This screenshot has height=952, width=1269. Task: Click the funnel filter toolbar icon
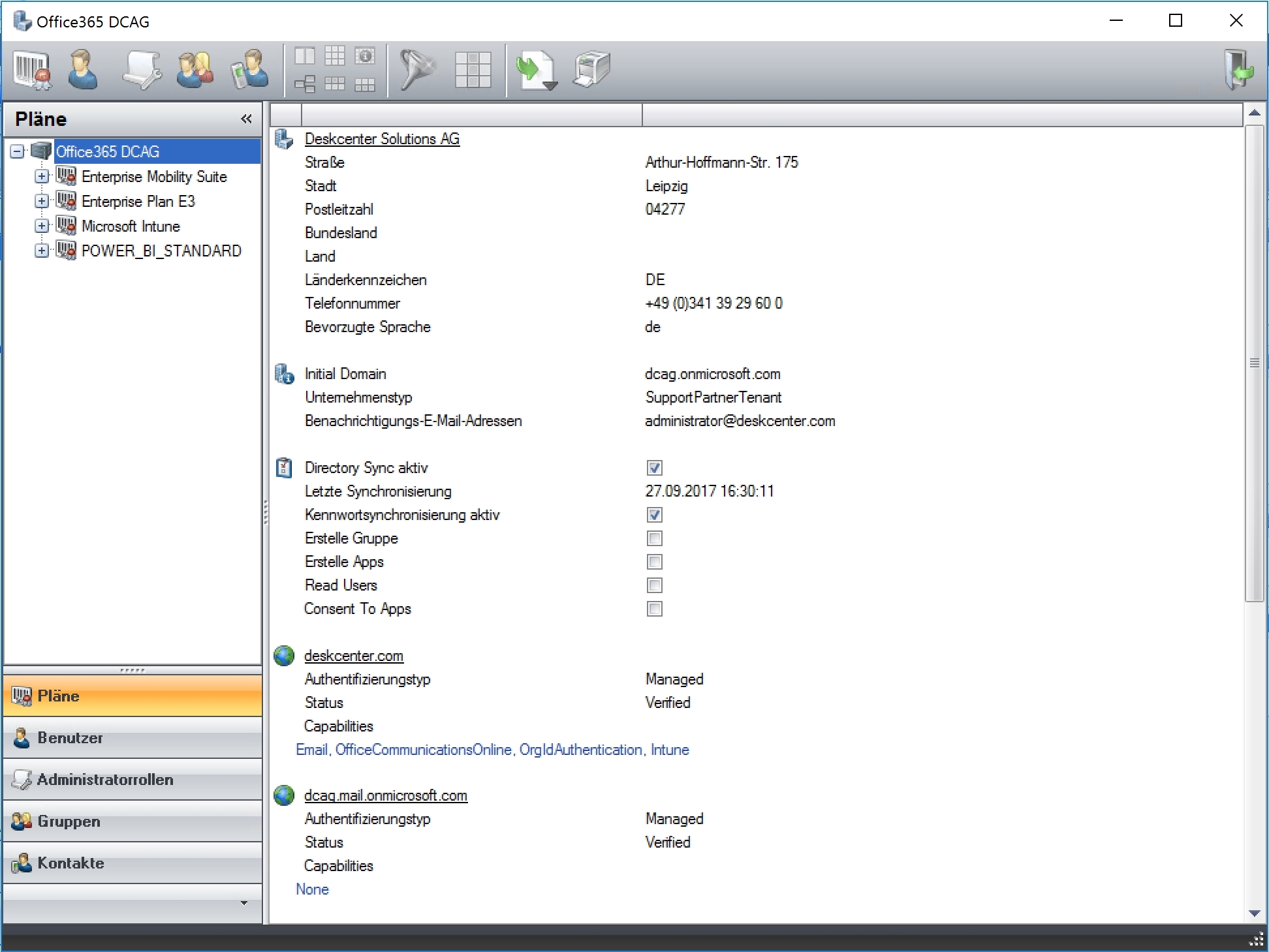click(416, 70)
